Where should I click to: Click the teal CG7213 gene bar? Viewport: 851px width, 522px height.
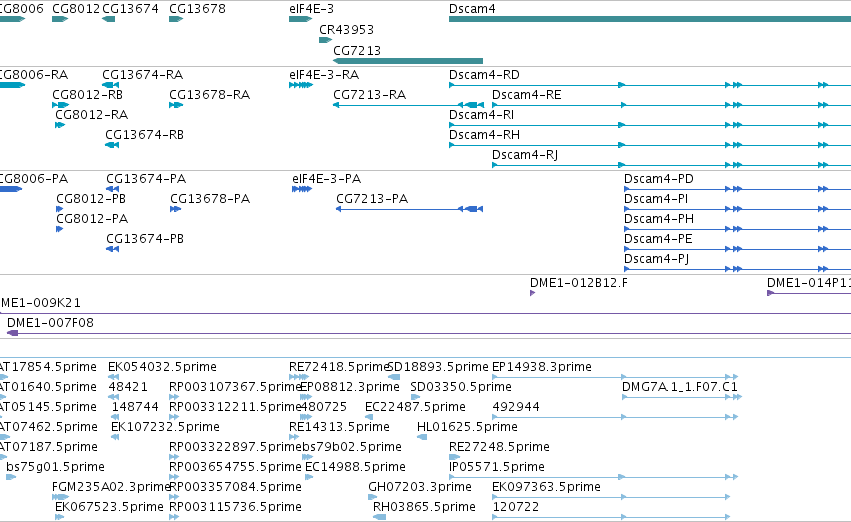(x=408, y=61)
